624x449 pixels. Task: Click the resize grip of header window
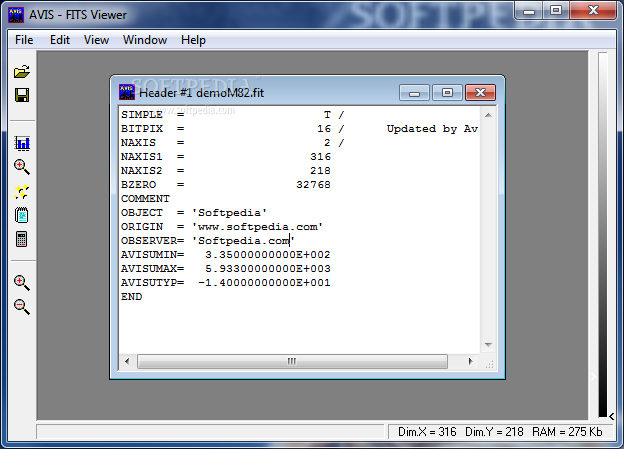489,364
